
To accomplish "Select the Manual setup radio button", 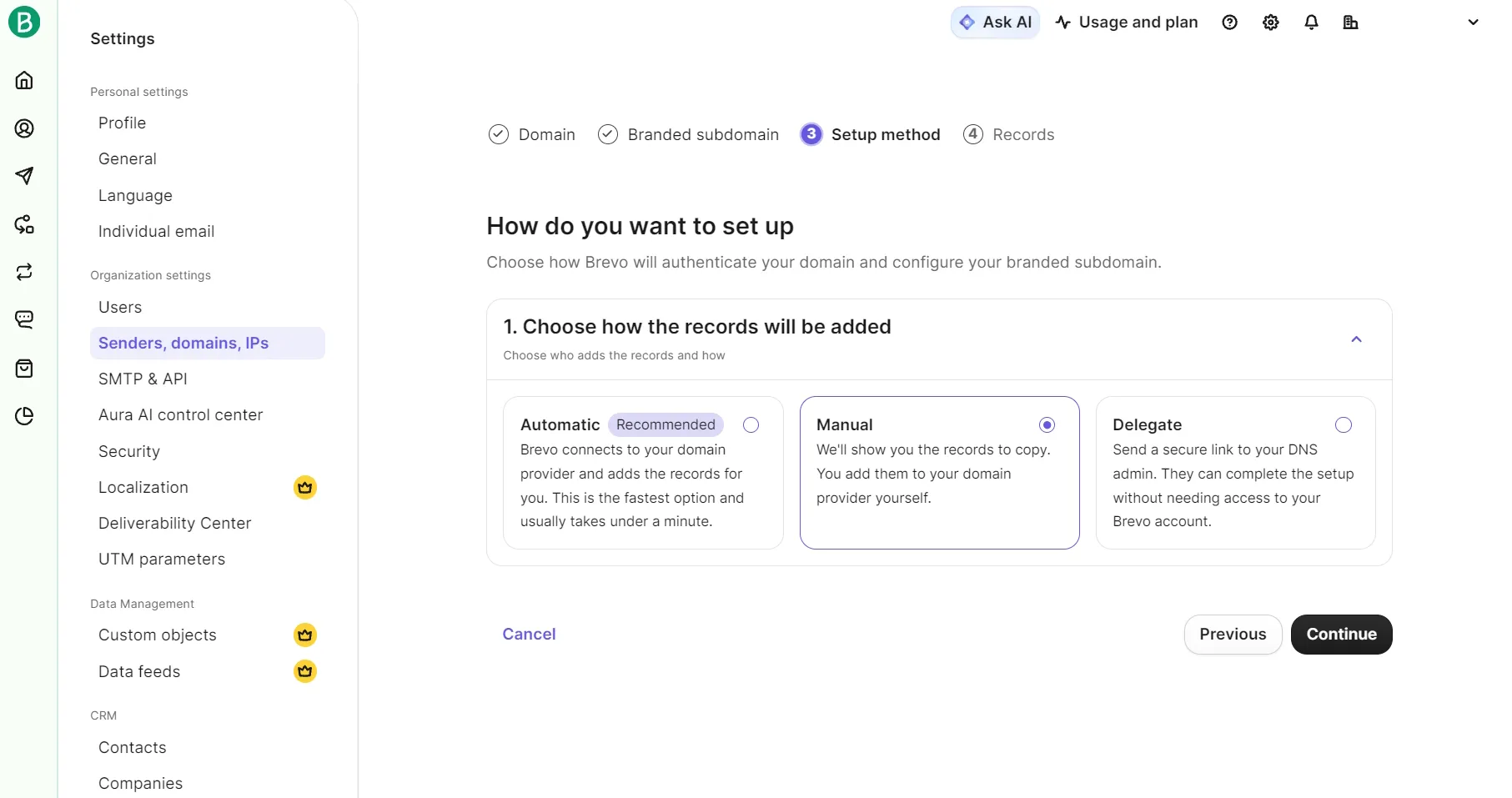I will coord(1047,424).
